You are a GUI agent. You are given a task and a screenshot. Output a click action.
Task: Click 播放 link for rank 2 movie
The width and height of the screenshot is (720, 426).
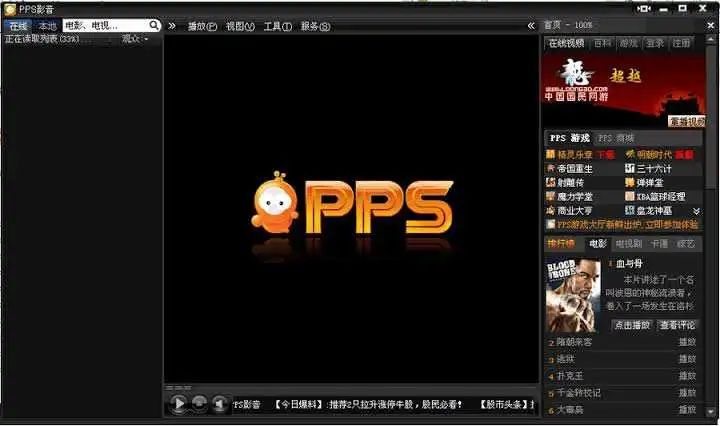[x=687, y=342]
